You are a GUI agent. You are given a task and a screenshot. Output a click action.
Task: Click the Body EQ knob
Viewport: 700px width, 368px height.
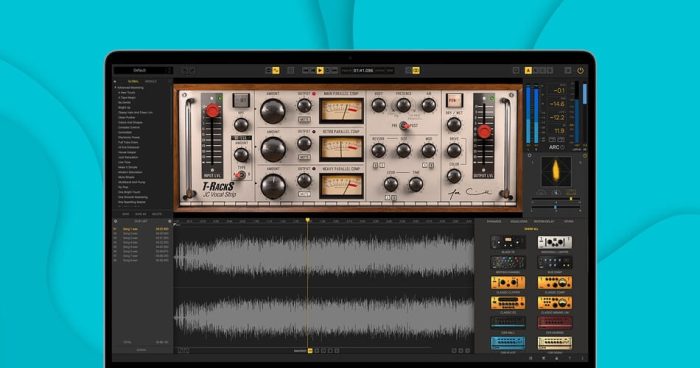379,105
